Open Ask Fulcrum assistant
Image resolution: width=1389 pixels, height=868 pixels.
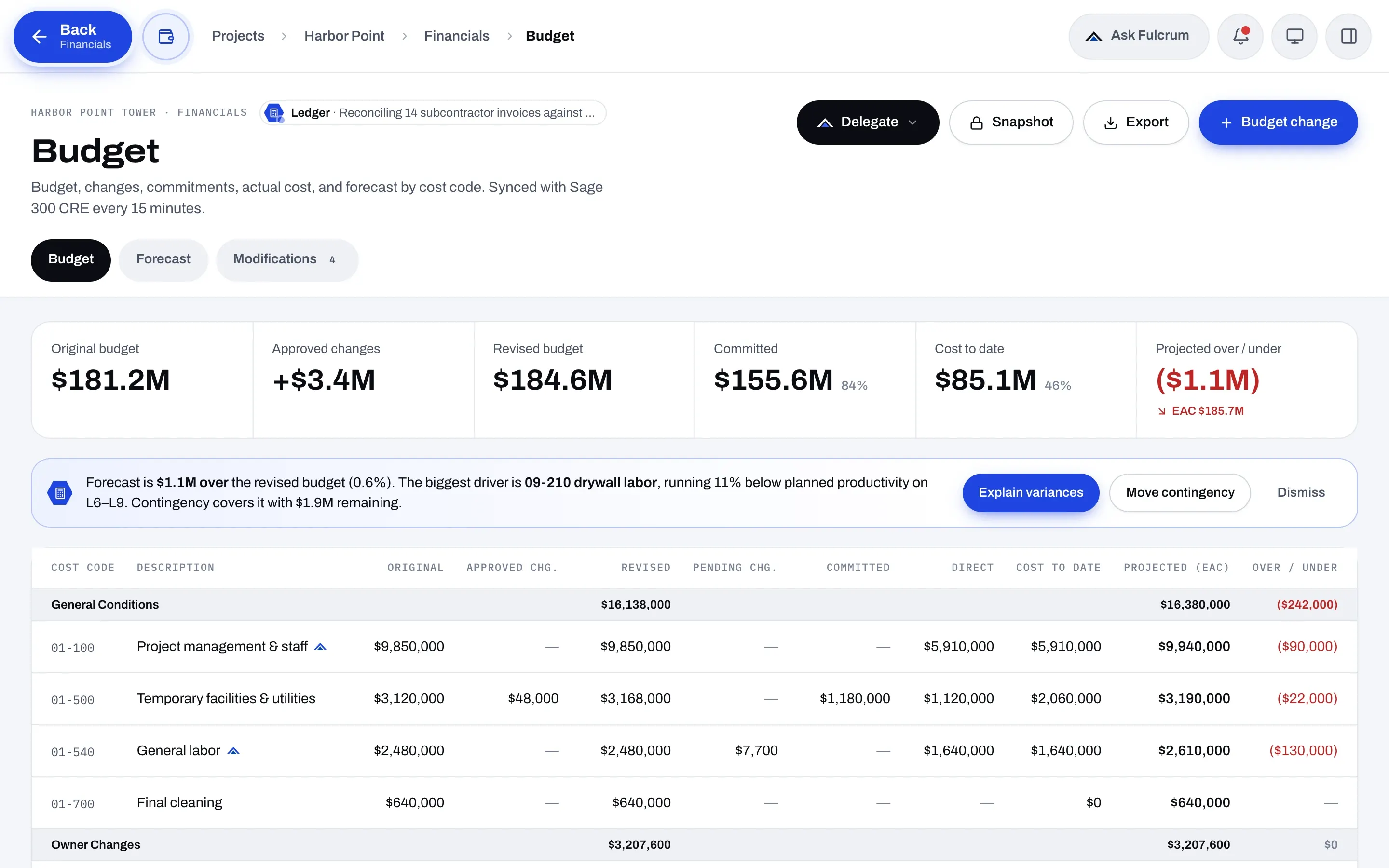click(x=1138, y=37)
